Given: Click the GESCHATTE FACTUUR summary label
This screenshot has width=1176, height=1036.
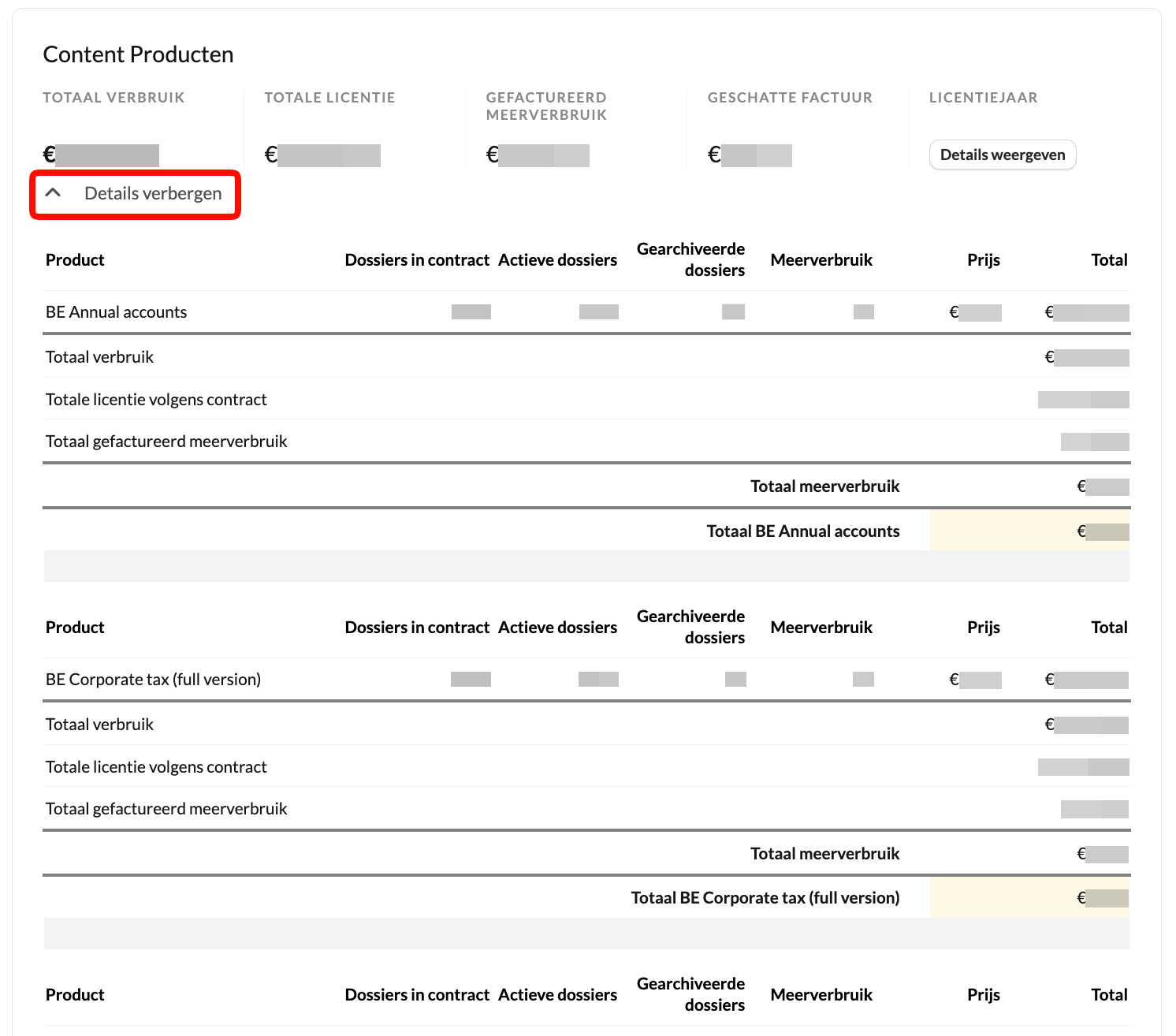Looking at the screenshot, I should coord(790,98).
